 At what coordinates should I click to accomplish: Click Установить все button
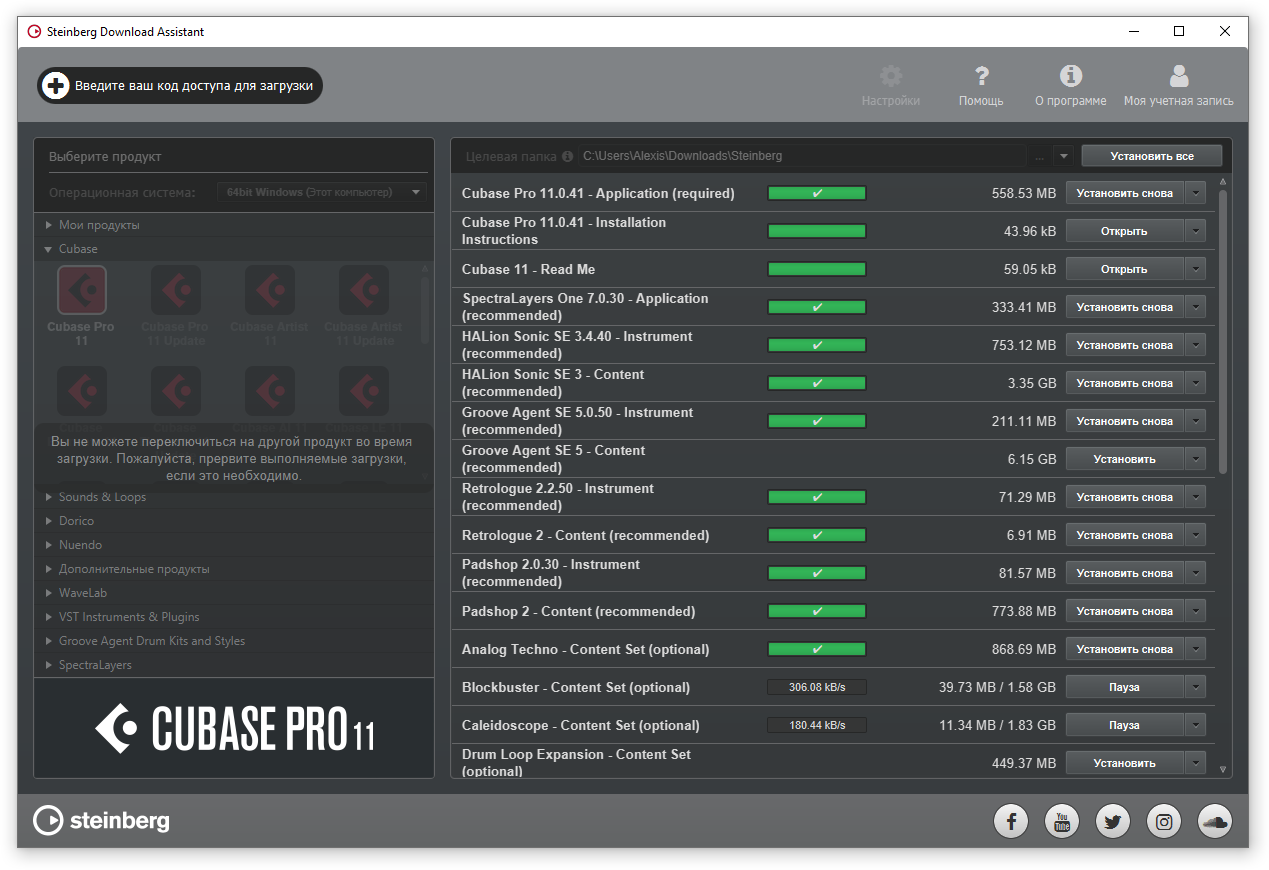[x=1152, y=156]
